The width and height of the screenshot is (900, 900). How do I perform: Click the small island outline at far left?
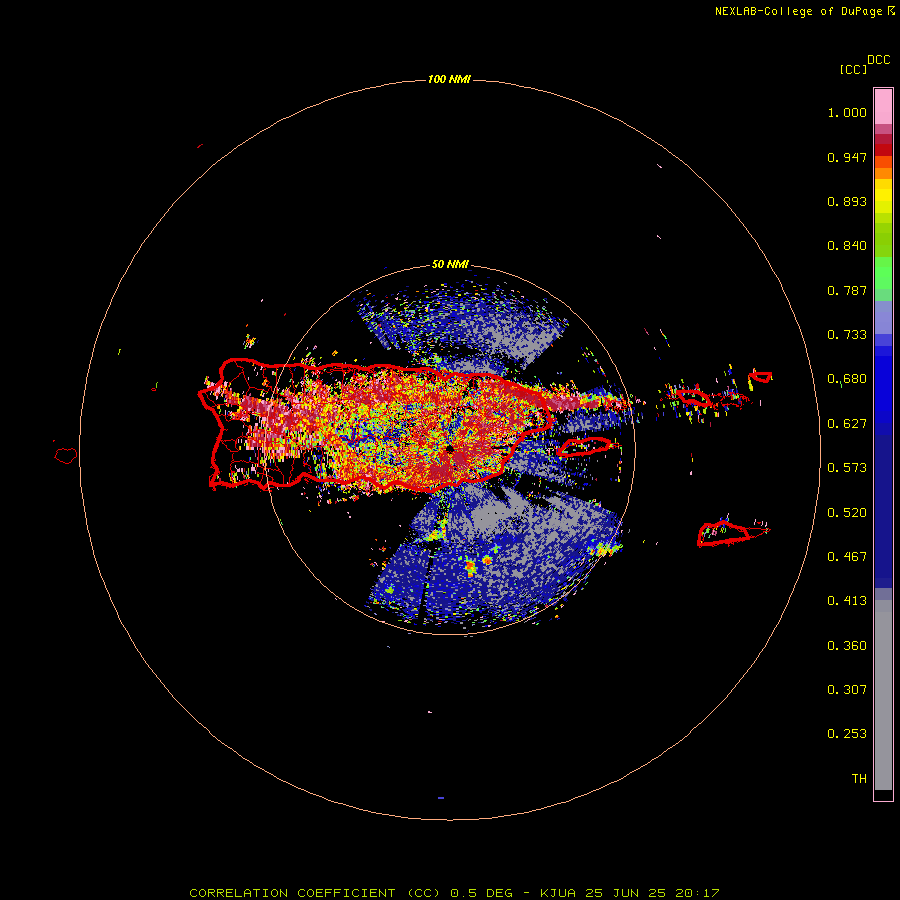(66, 456)
